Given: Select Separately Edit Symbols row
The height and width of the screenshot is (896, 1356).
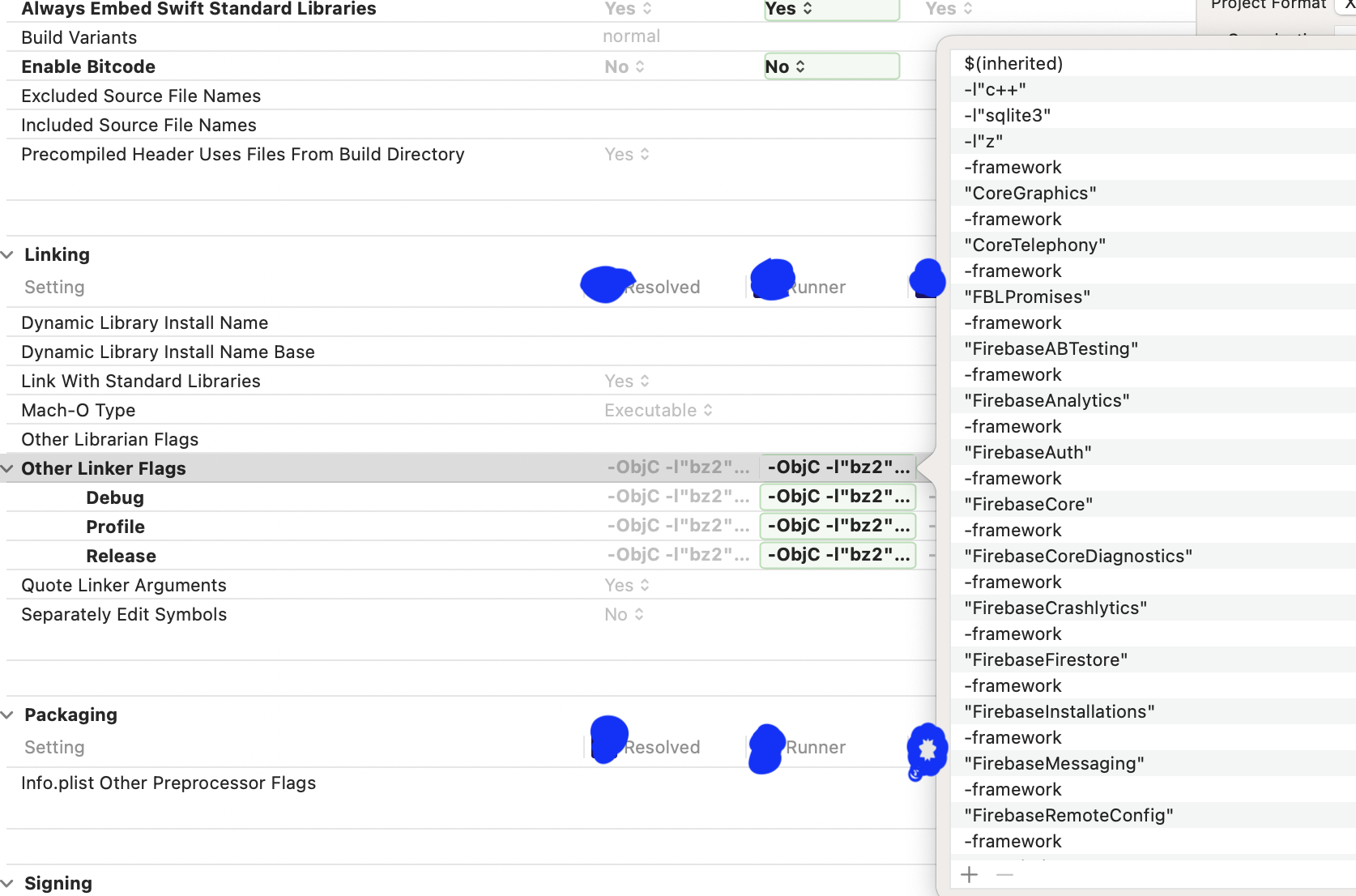Looking at the screenshot, I should (x=471, y=614).
